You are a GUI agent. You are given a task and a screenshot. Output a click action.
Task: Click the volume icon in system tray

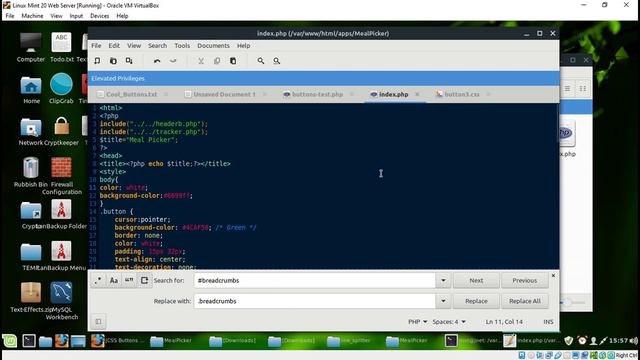[x=633, y=340]
